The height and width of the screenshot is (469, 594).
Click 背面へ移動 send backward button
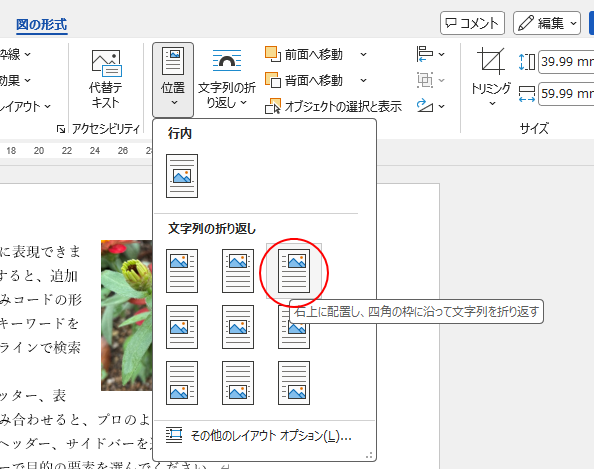pyautogui.click(x=304, y=80)
